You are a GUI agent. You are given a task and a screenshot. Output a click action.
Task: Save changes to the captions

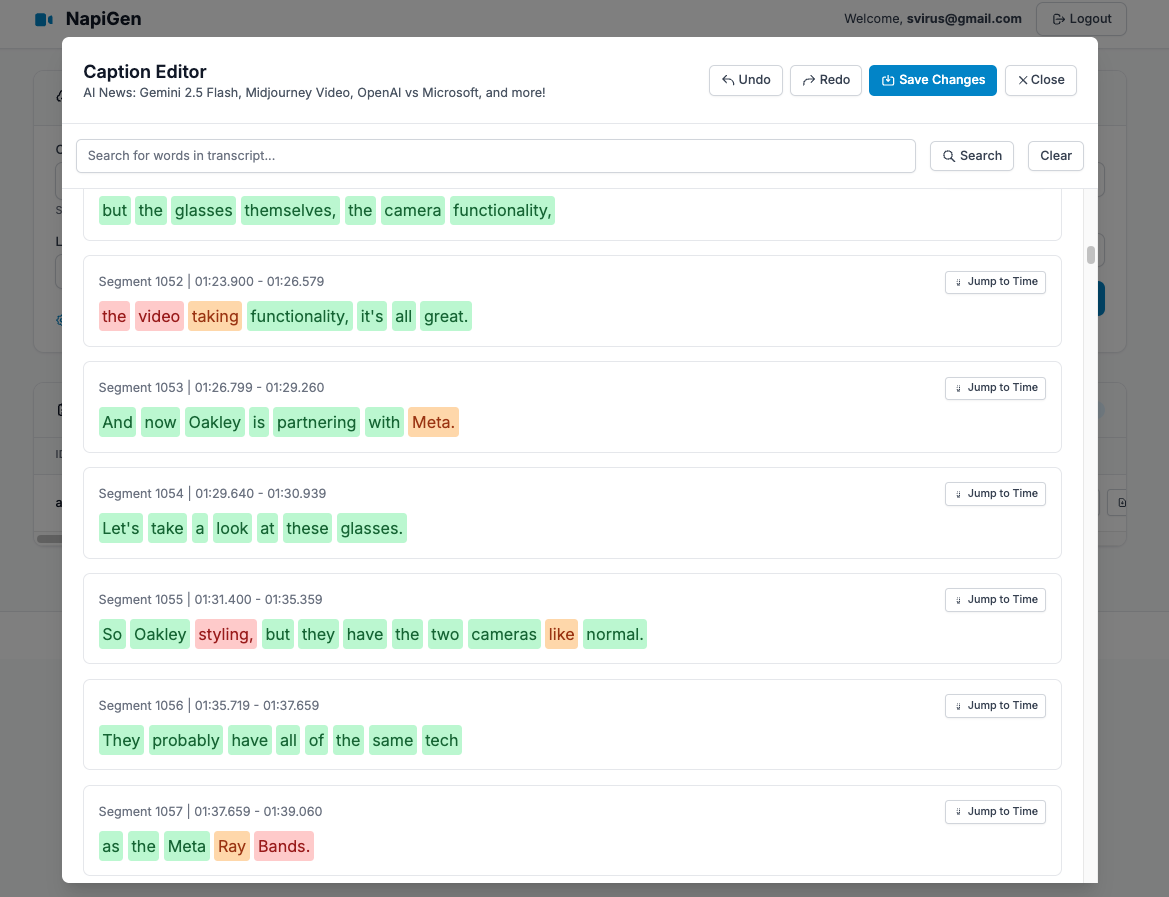click(x=932, y=80)
